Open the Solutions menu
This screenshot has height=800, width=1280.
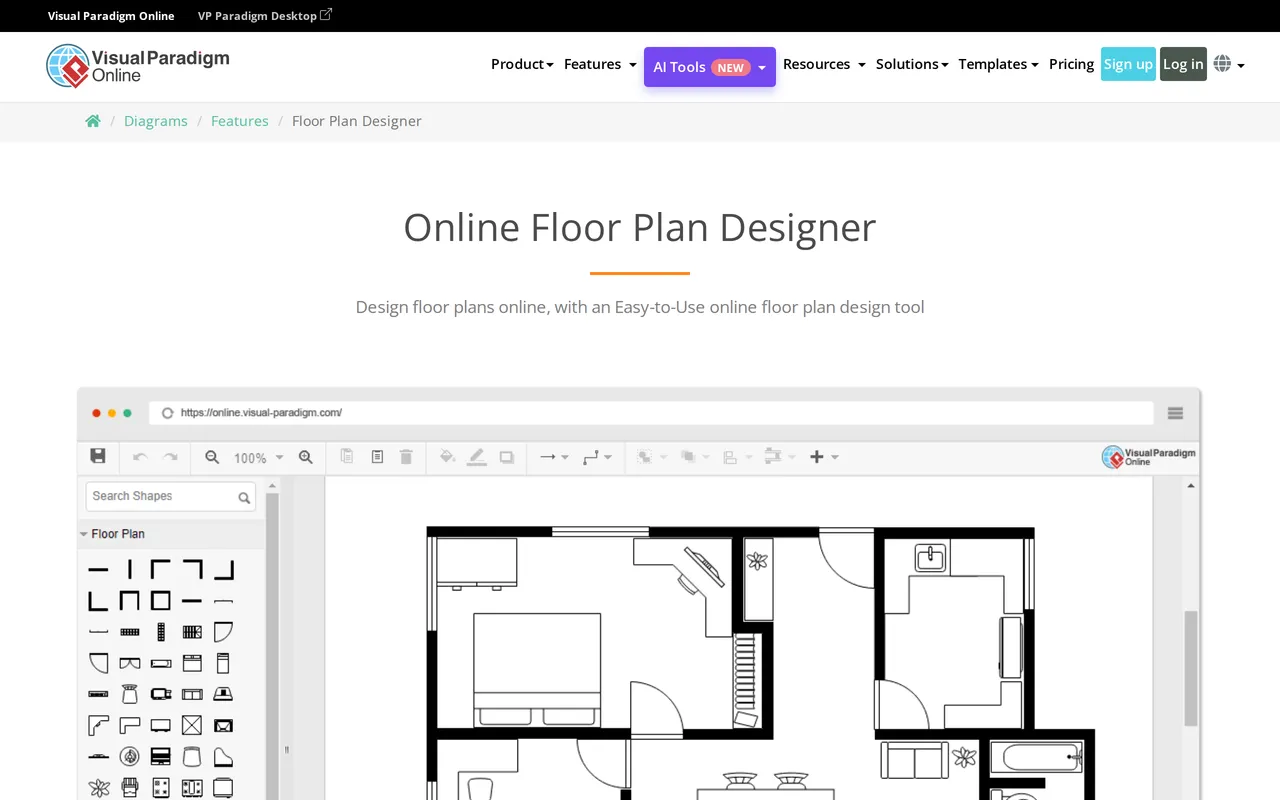[912, 64]
